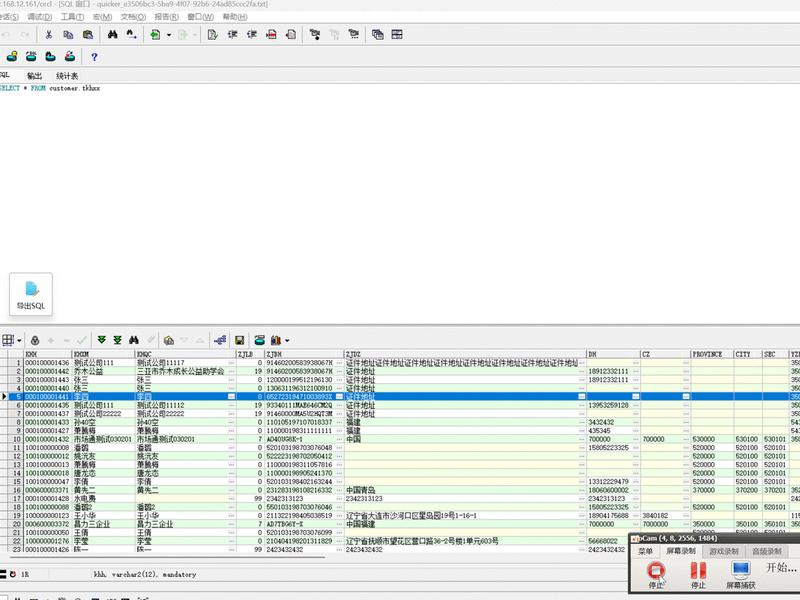Click the Cascade windows icon
Image resolution: width=800 pixels, height=600 pixels.
[378, 35]
